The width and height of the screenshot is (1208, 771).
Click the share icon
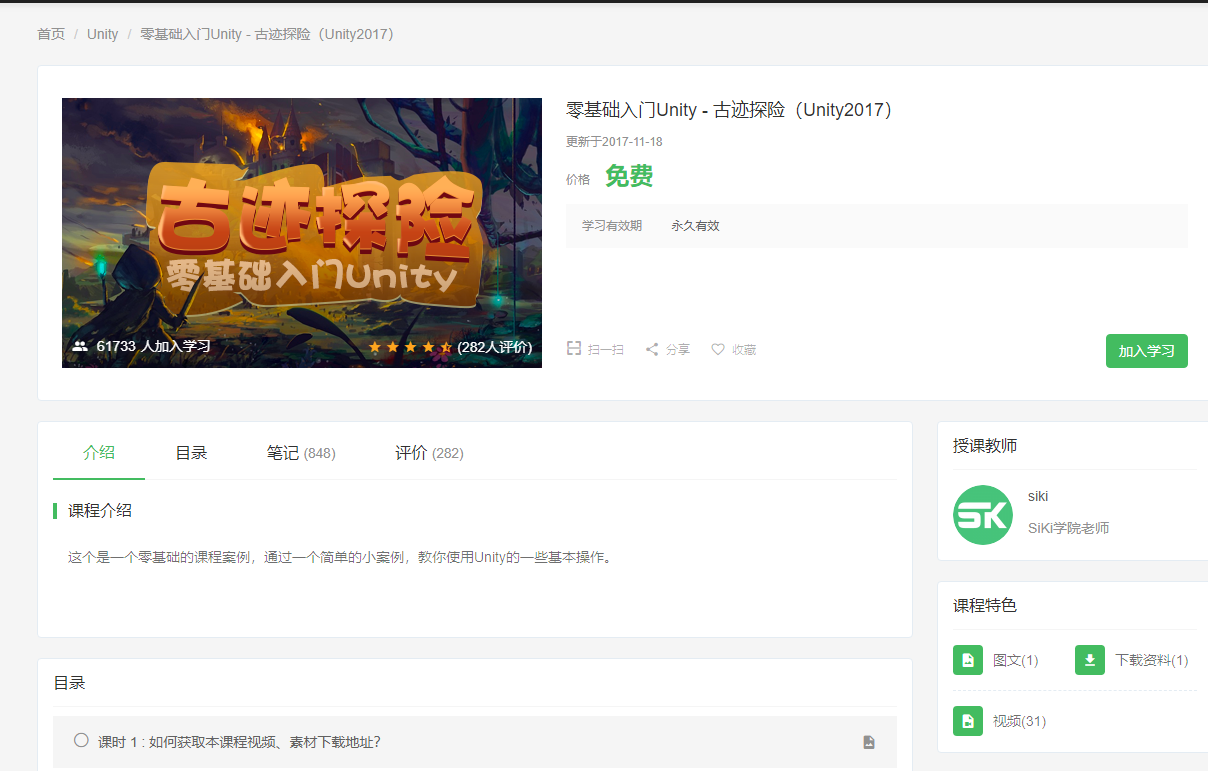tap(652, 349)
